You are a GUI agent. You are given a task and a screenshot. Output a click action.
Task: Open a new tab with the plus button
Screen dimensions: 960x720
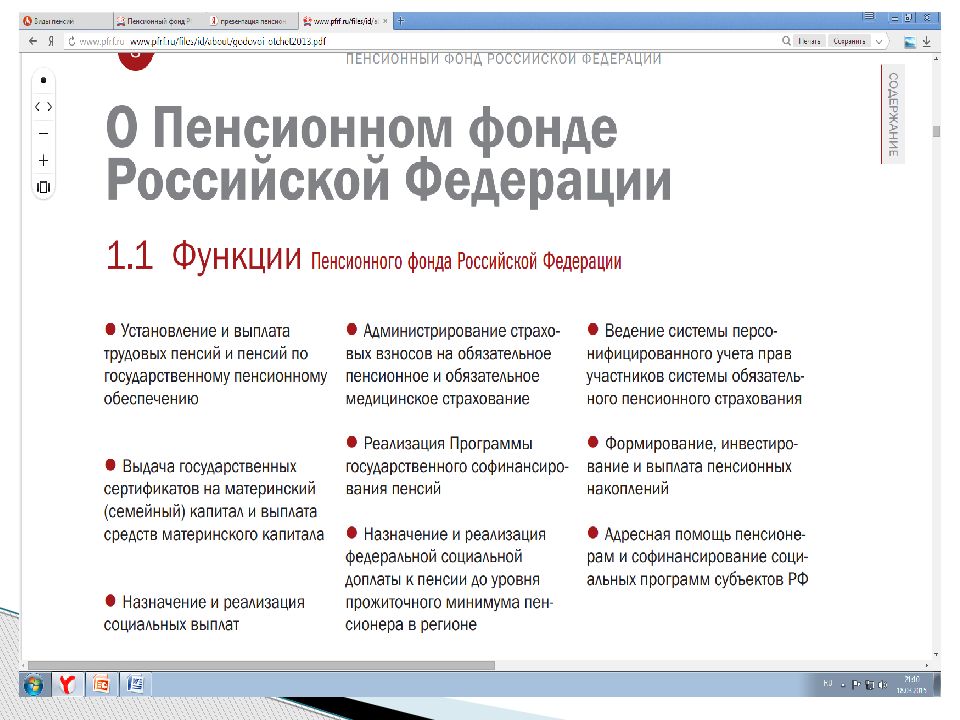click(x=401, y=21)
